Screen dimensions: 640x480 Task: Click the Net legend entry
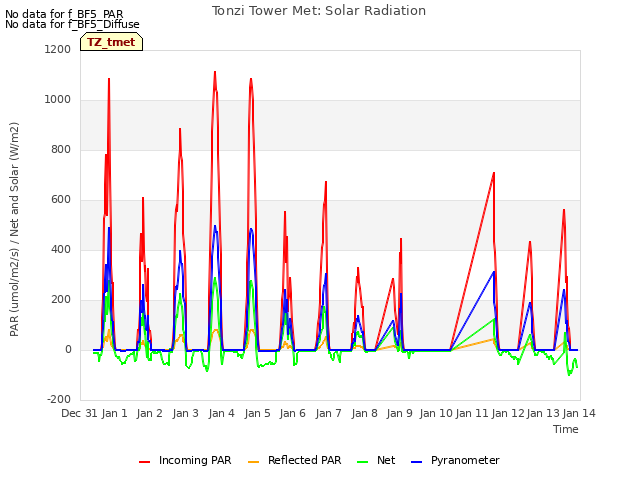click(376, 460)
